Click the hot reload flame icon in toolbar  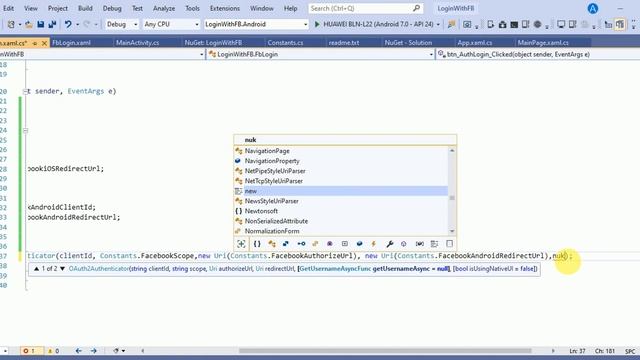pos(451,24)
